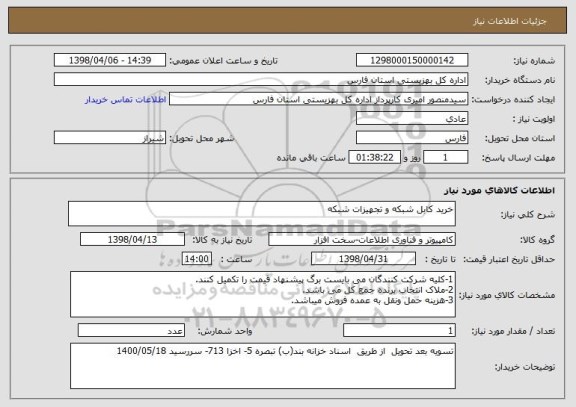Viewport: 576px width, 407px height.
Task: Click the text ساعت باقی مانده
Action: pos(311,158)
